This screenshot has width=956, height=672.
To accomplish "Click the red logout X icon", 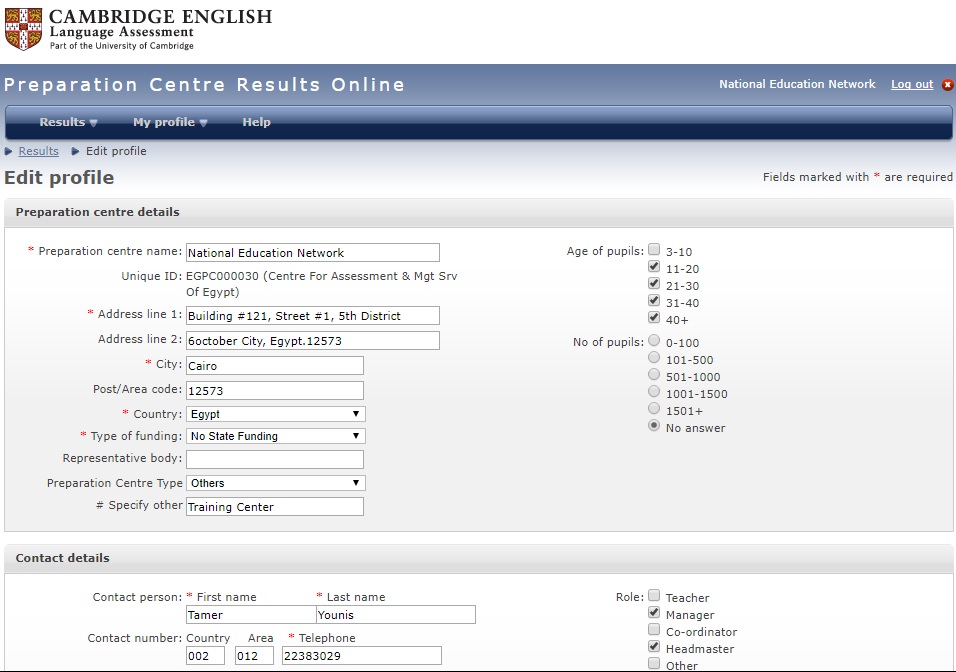I will [x=947, y=85].
